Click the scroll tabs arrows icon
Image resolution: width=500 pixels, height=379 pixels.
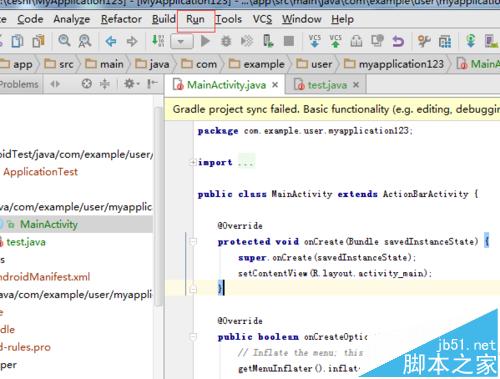pos(55,84)
